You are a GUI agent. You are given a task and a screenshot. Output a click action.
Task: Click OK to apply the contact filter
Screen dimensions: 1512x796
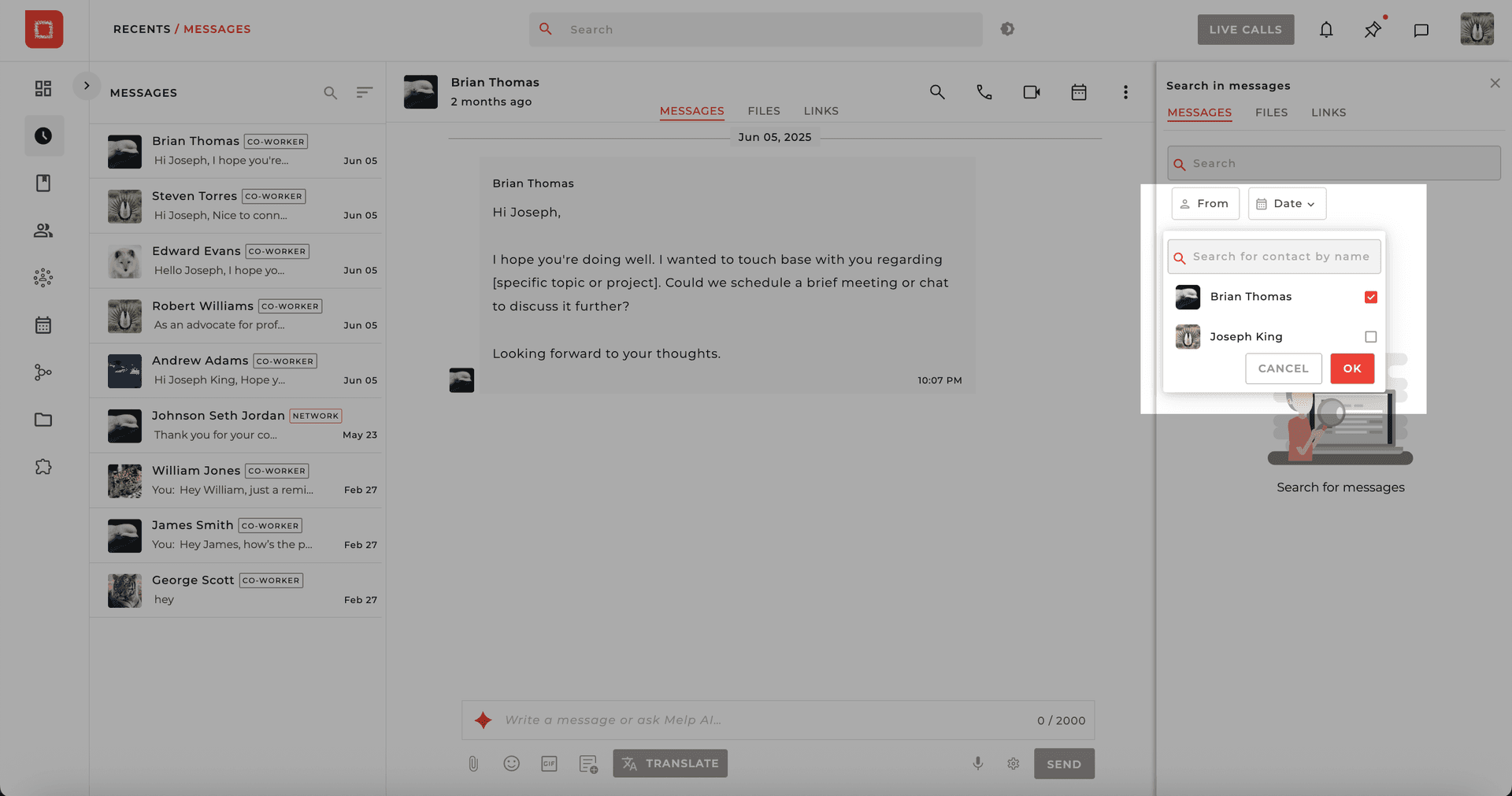coord(1351,368)
